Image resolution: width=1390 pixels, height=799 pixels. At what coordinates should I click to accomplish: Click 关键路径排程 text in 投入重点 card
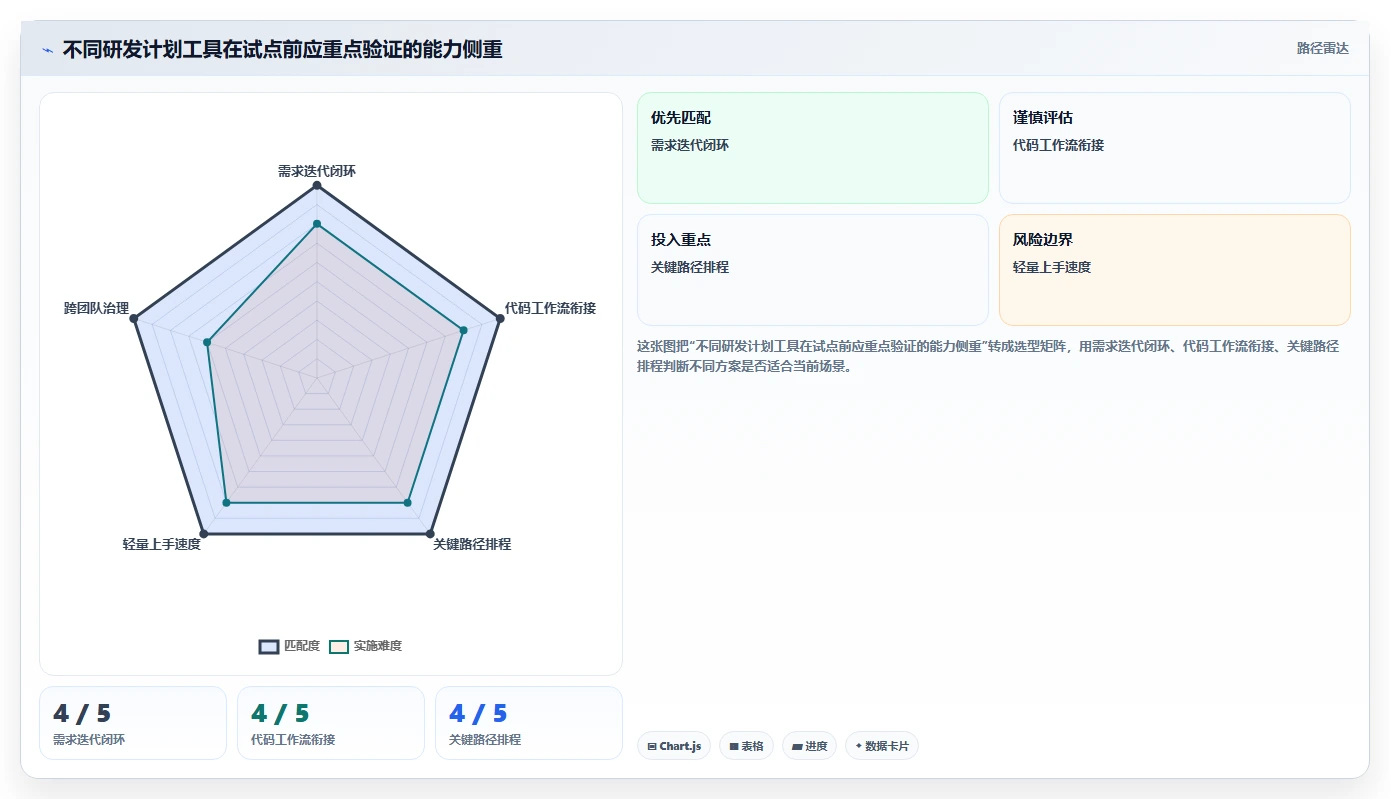click(690, 267)
